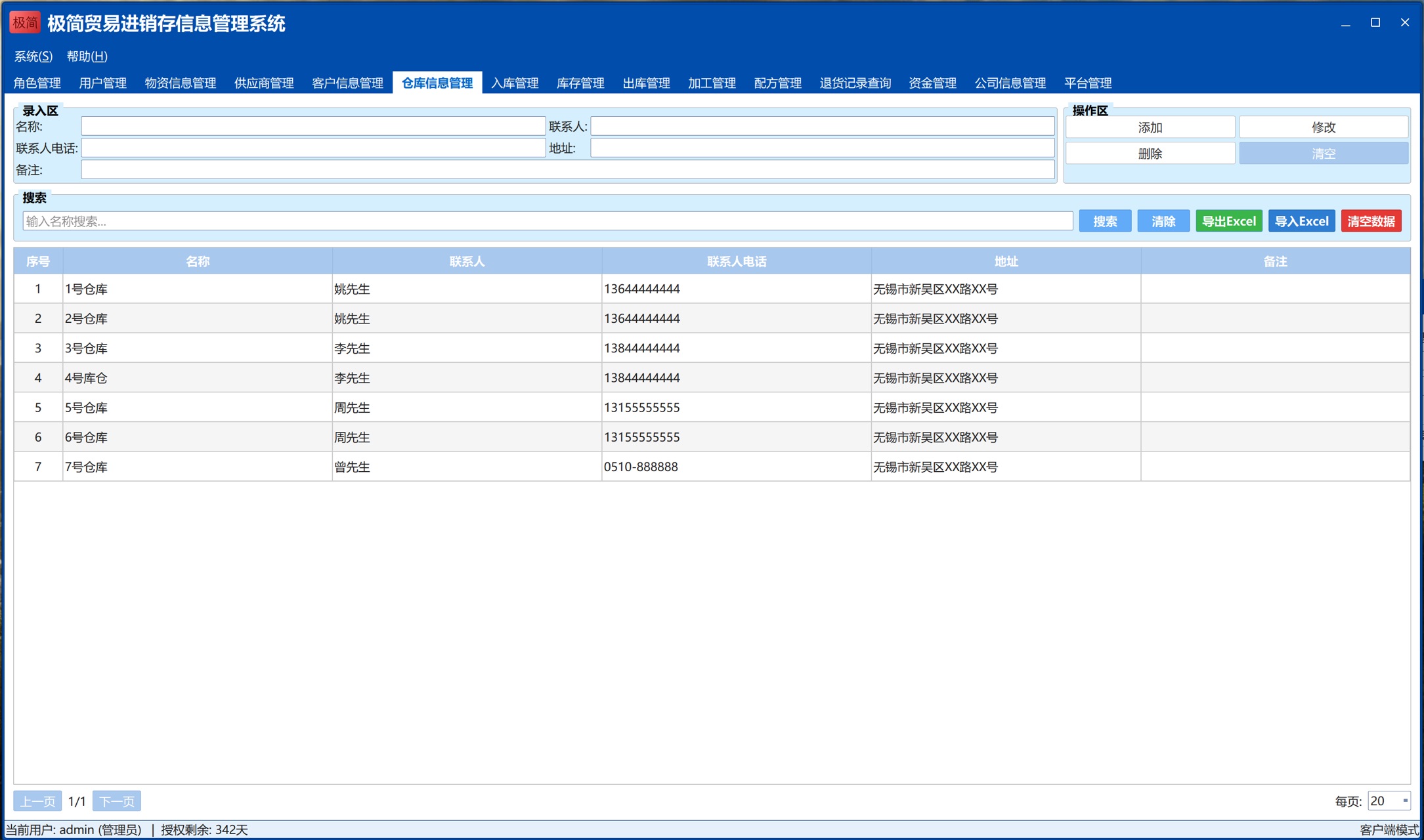Click the 上一页 button
The height and width of the screenshot is (840, 1424).
click(37, 801)
